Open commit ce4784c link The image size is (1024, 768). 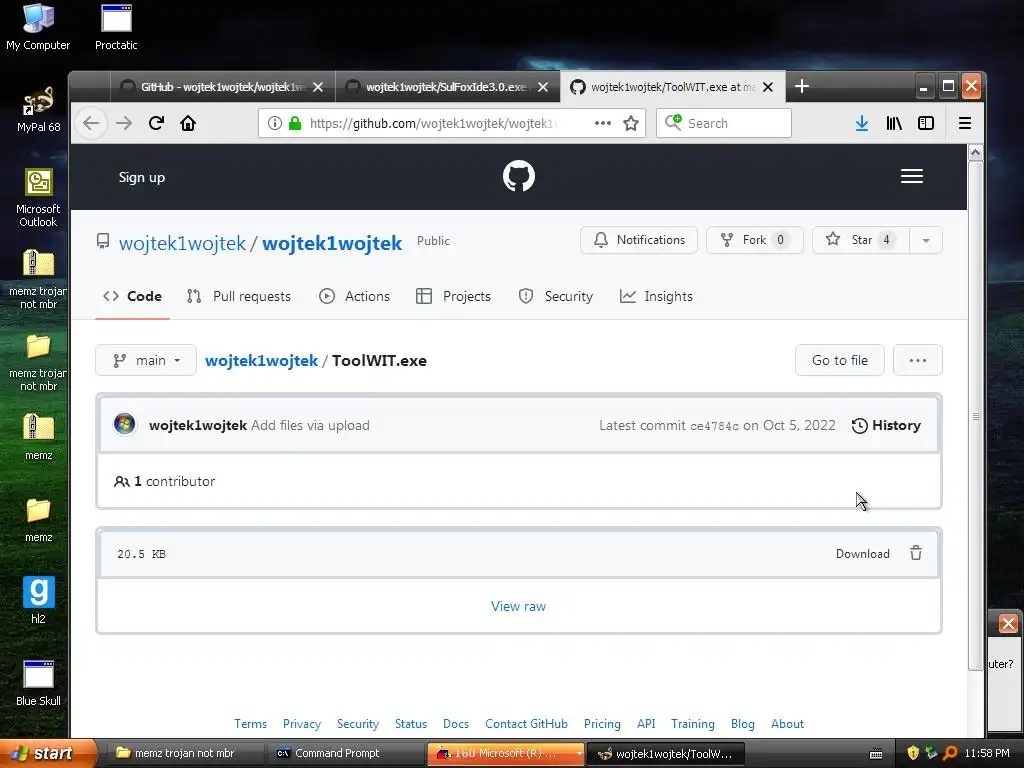tap(714, 426)
